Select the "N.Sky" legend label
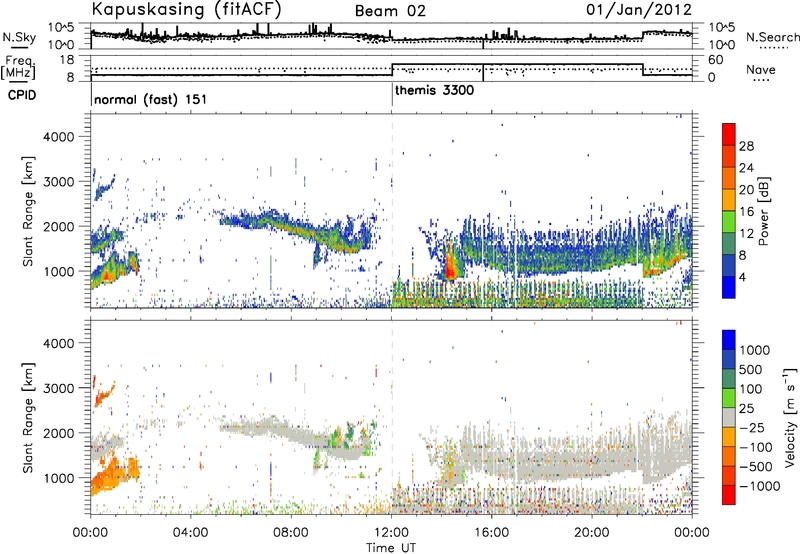The width and height of the screenshot is (800, 554). click(19, 38)
